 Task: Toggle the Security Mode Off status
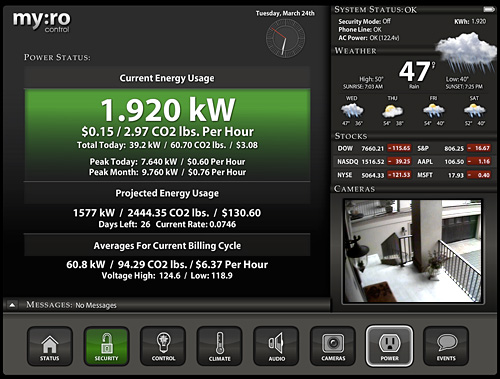click(x=364, y=21)
